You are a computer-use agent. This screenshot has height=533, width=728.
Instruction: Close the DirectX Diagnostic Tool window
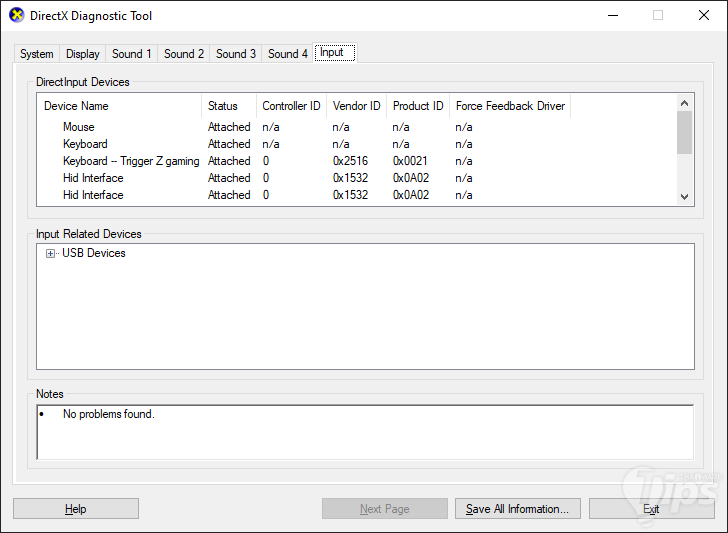pyautogui.click(x=704, y=15)
